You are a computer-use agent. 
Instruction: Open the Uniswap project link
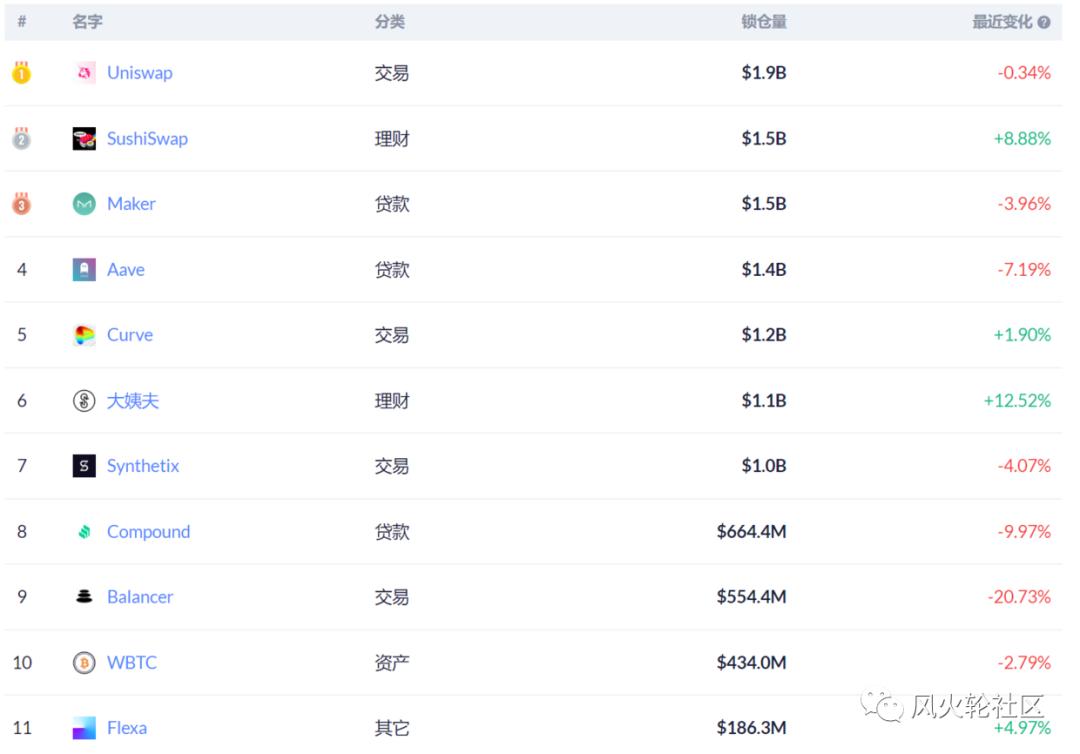pos(139,73)
